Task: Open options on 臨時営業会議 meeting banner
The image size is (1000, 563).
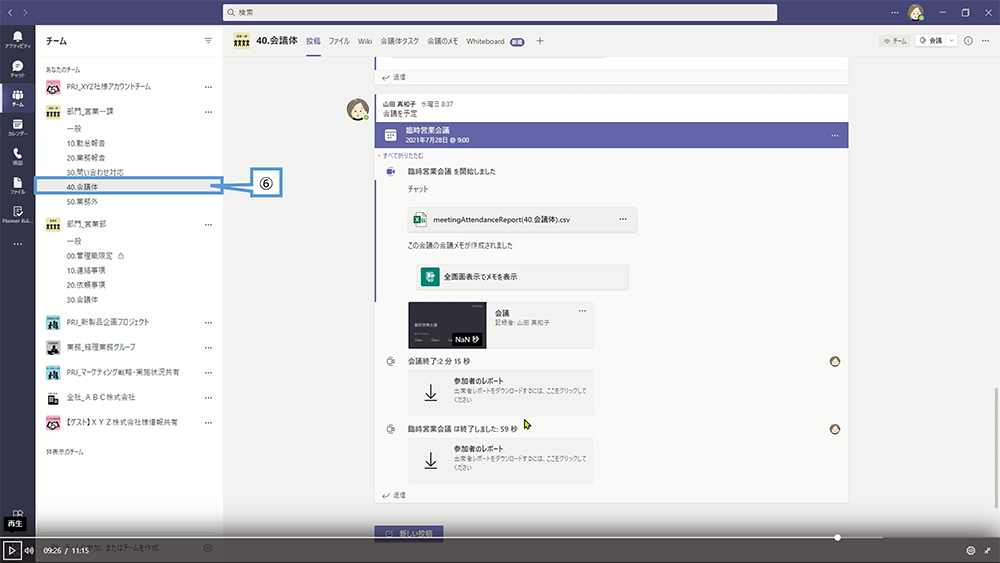Action: [834, 135]
